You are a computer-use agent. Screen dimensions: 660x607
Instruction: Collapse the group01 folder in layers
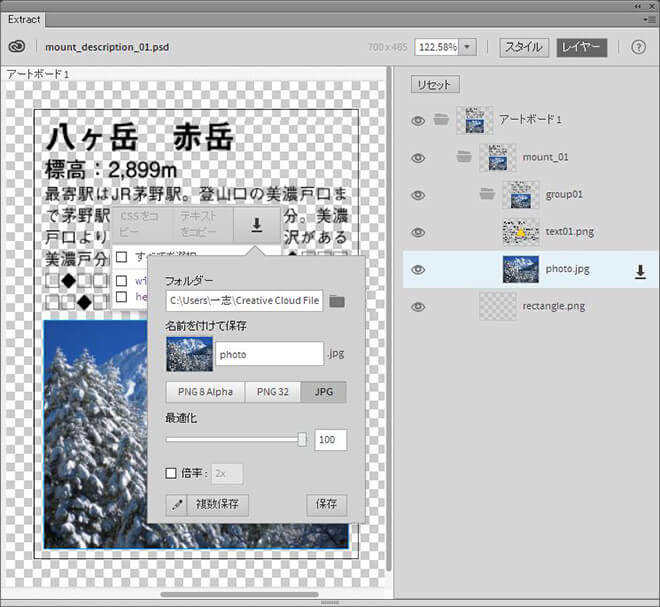[487, 194]
